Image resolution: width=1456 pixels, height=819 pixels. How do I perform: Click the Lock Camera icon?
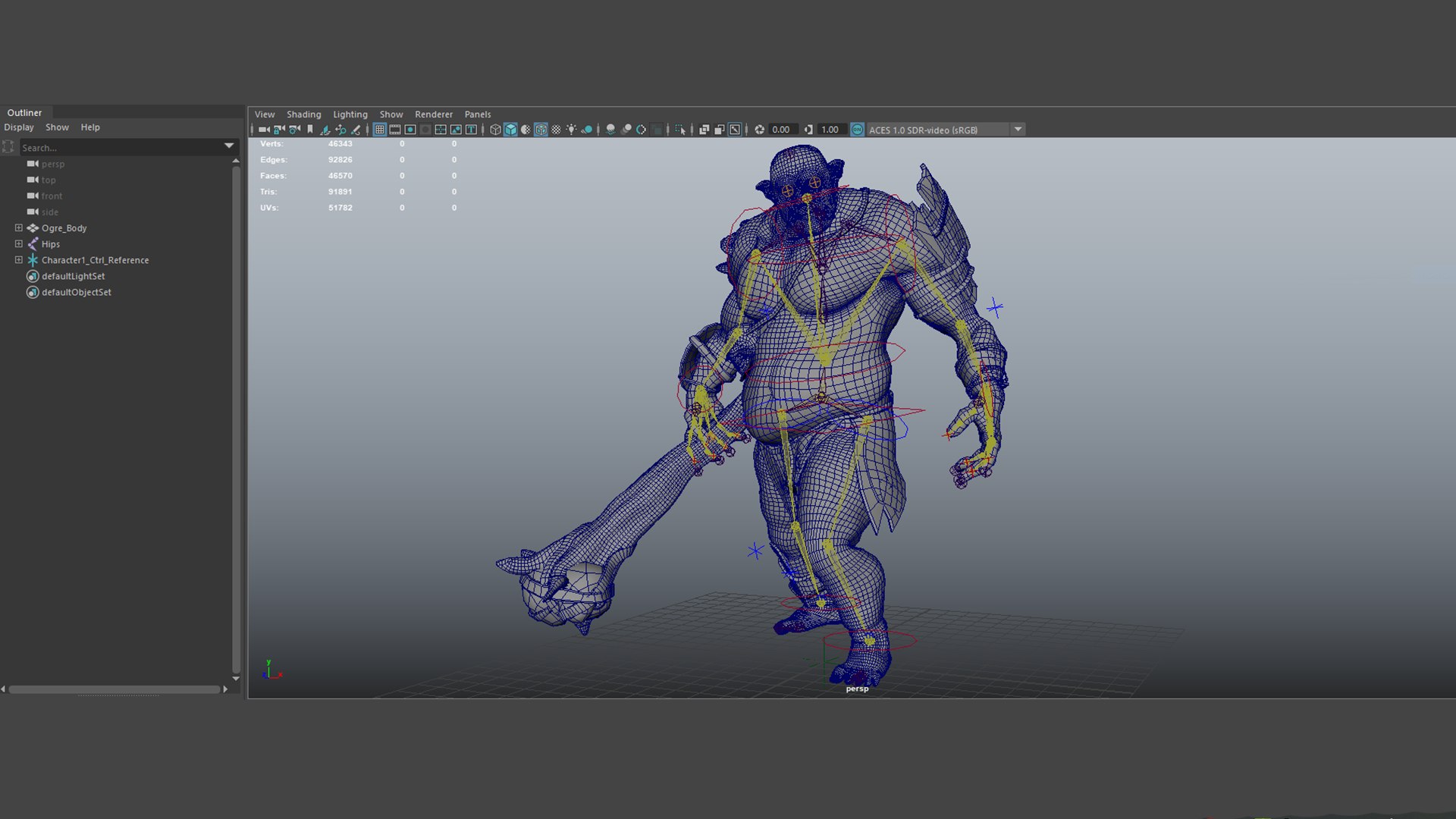coord(279,130)
